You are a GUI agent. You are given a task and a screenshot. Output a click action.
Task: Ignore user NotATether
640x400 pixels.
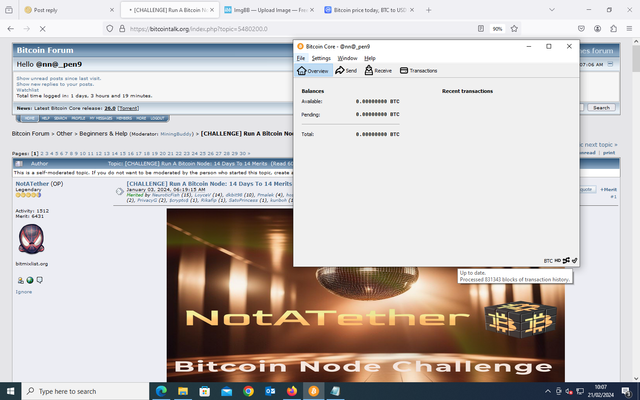(x=23, y=292)
